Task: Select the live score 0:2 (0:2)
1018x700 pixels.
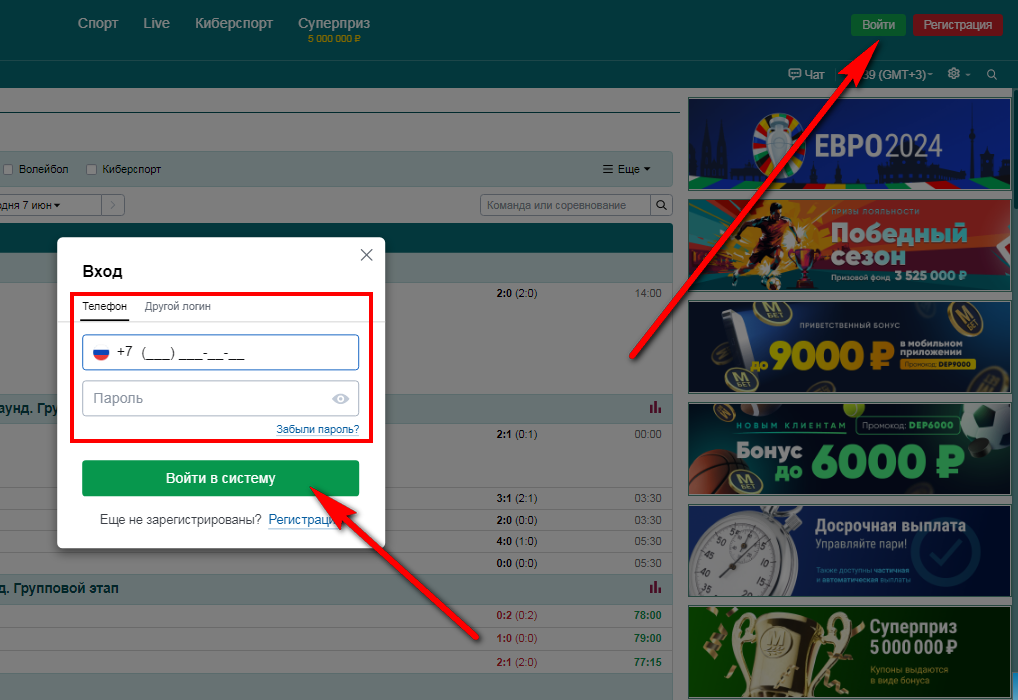Action: (517, 616)
